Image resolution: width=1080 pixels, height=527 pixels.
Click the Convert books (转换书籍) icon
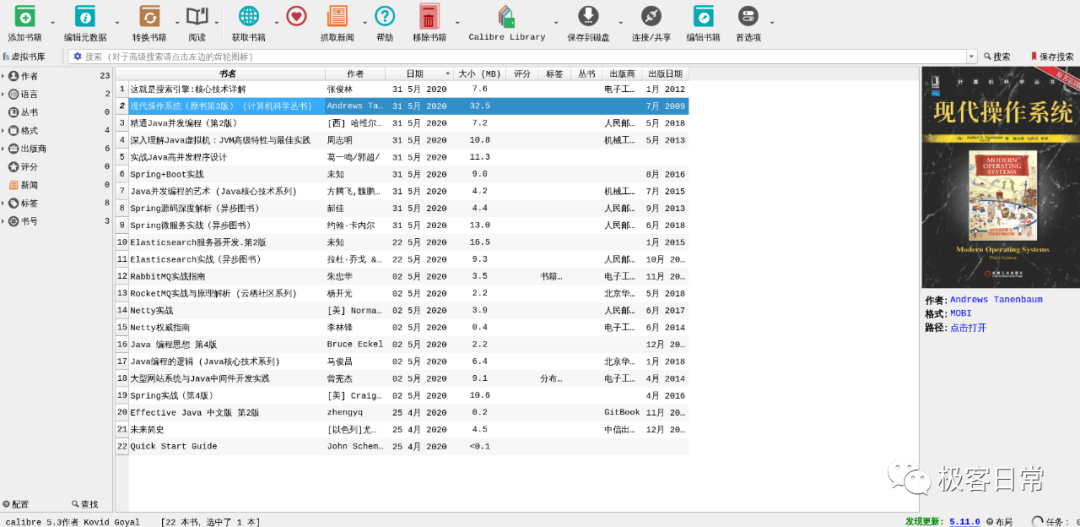pos(149,15)
